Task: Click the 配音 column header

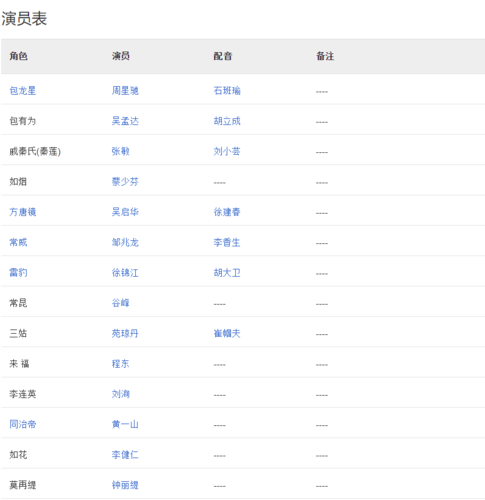Action: pos(223,56)
